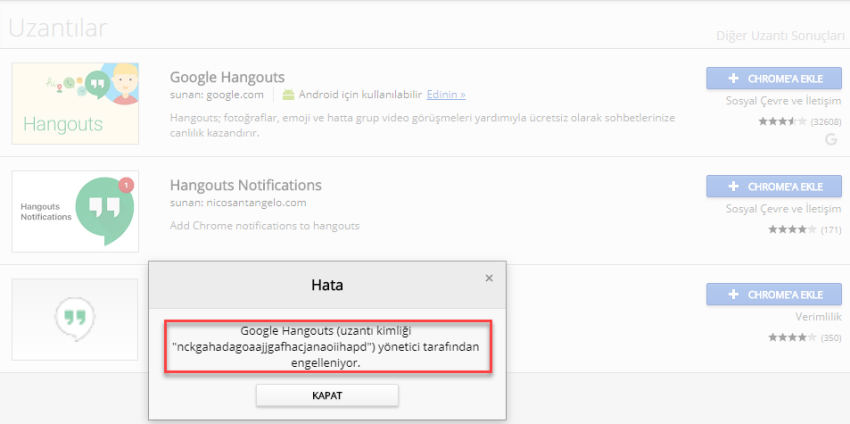Click Add Chrome notifications to hangouts description

click(265, 226)
